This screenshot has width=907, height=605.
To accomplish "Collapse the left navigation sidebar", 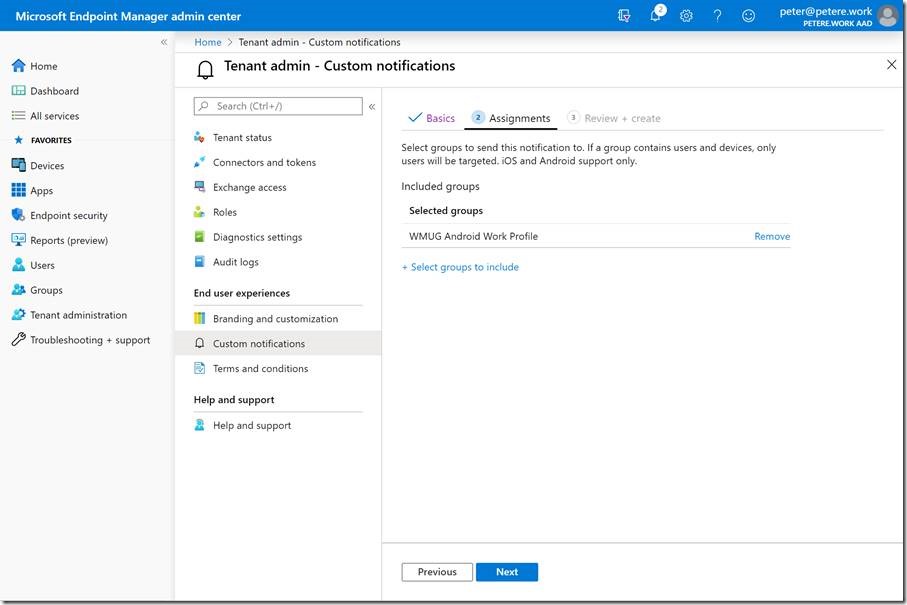I will coord(164,42).
